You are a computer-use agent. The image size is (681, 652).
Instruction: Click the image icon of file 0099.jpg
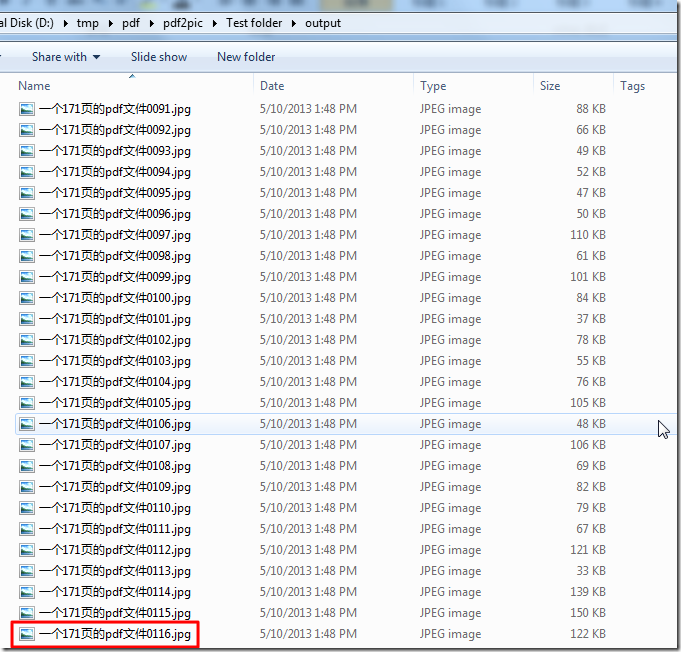(26, 277)
